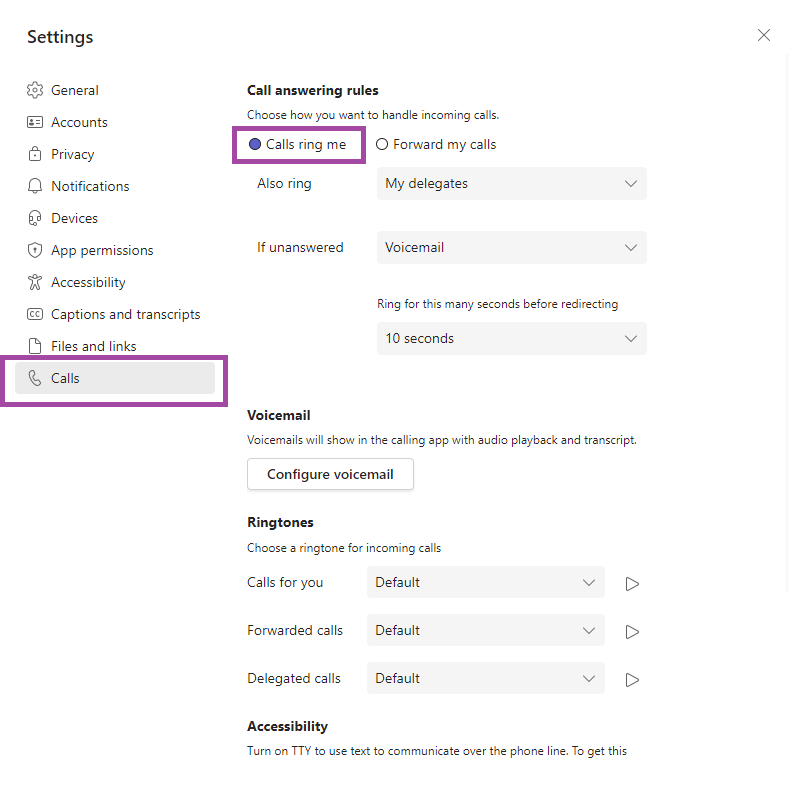Open the Calls for you ringtone dropdown

coord(486,583)
